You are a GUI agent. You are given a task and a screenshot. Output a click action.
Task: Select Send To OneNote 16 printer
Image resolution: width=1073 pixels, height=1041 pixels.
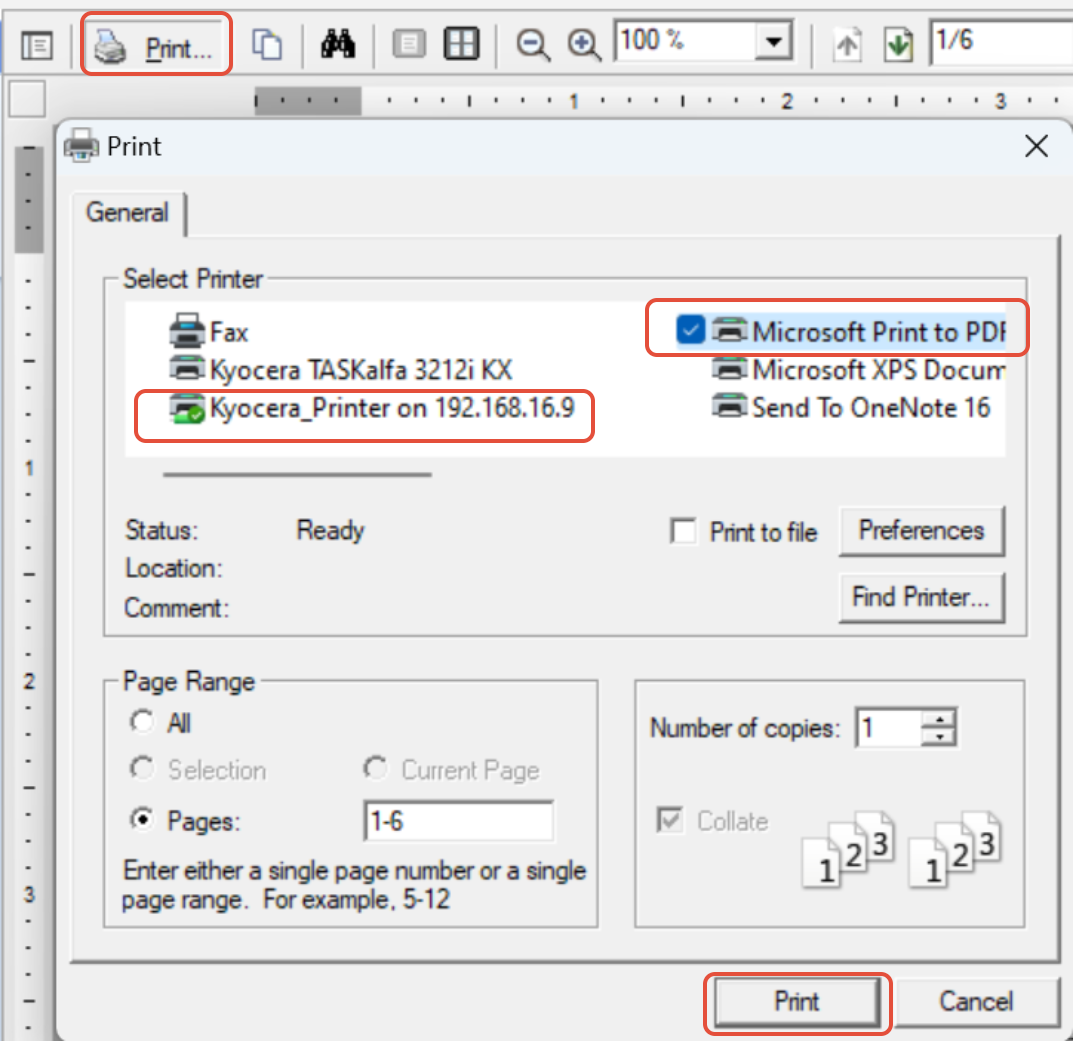click(x=851, y=408)
